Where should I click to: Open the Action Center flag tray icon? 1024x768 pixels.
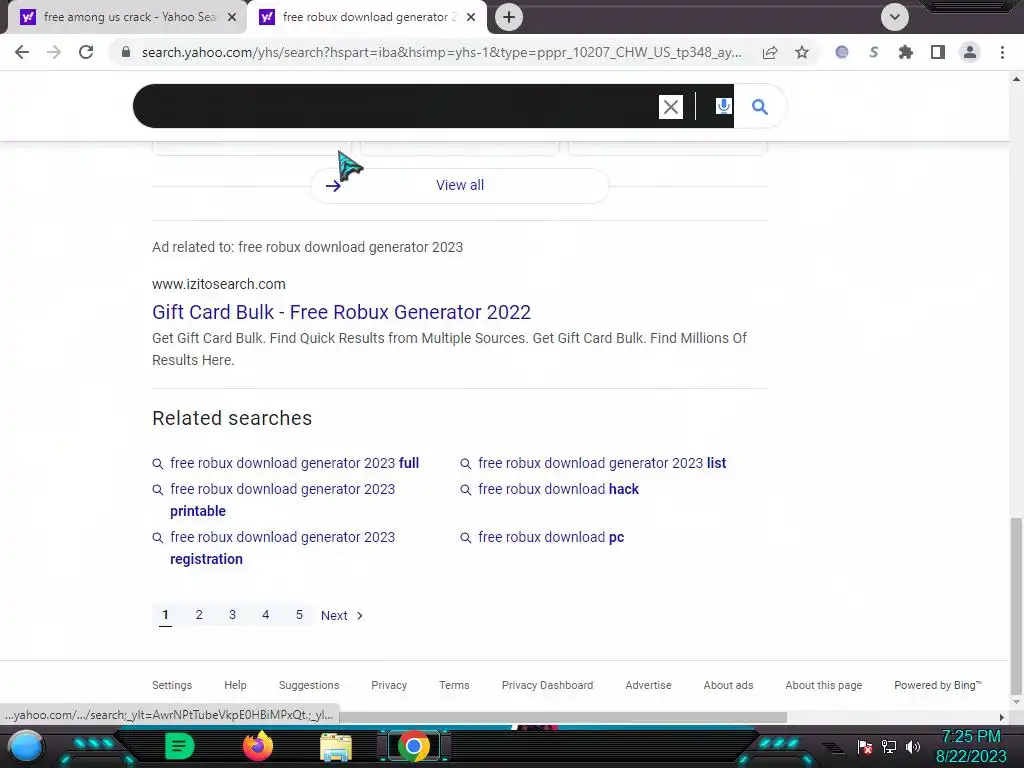[x=865, y=746]
